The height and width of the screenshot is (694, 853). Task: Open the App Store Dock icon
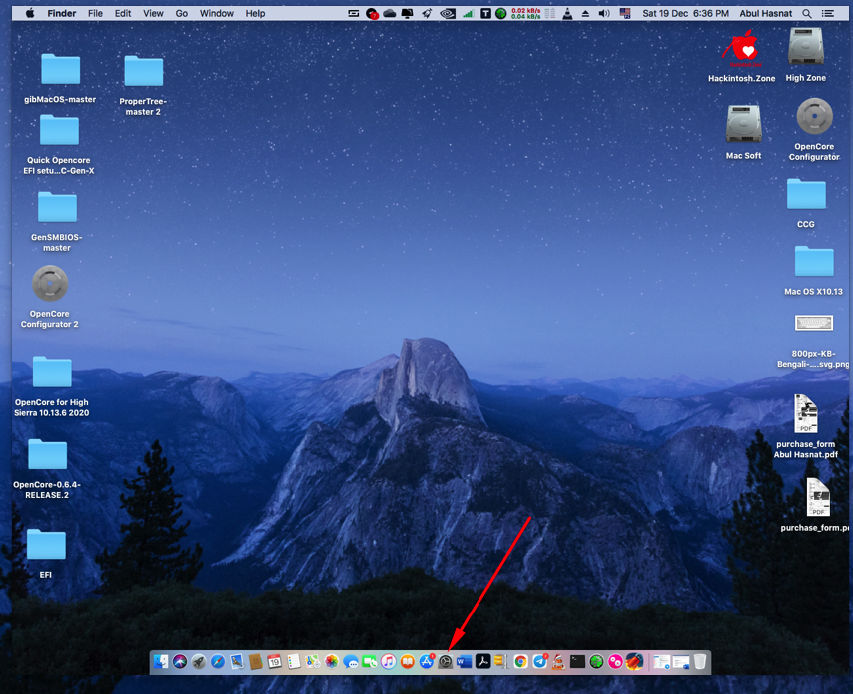click(427, 662)
